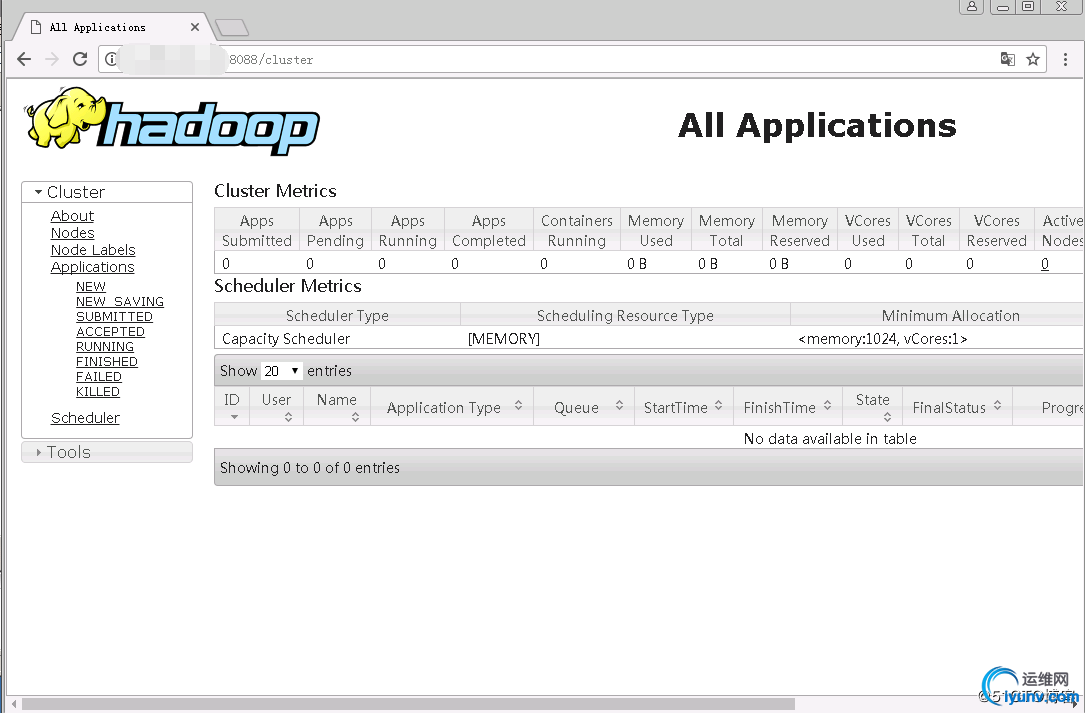
Task: Go back using the browser back arrow
Action: tap(24, 60)
